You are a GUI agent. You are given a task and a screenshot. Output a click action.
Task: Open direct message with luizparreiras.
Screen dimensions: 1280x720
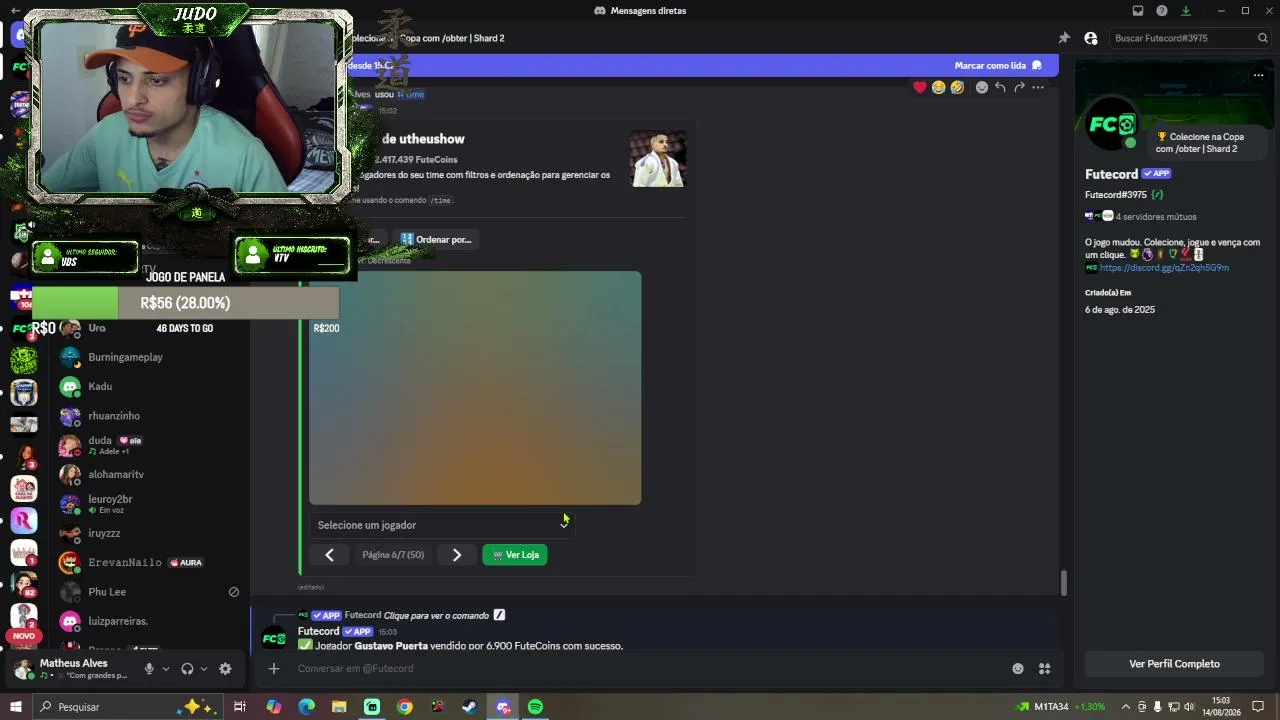pyautogui.click(x=150, y=621)
